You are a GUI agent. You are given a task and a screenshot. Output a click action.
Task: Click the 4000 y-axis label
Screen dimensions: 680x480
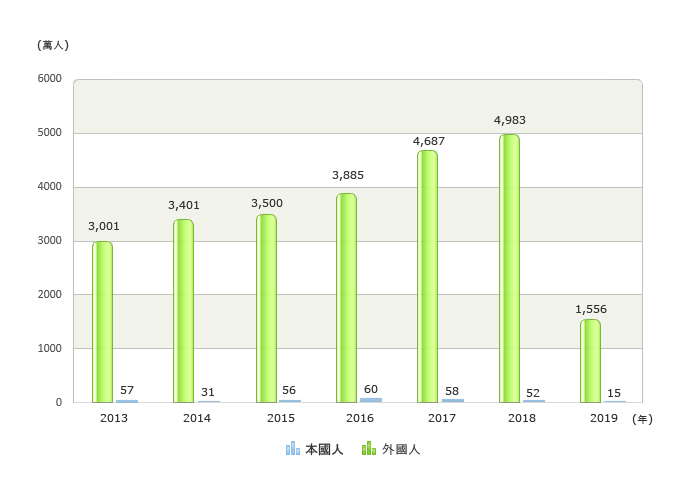point(49,186)
